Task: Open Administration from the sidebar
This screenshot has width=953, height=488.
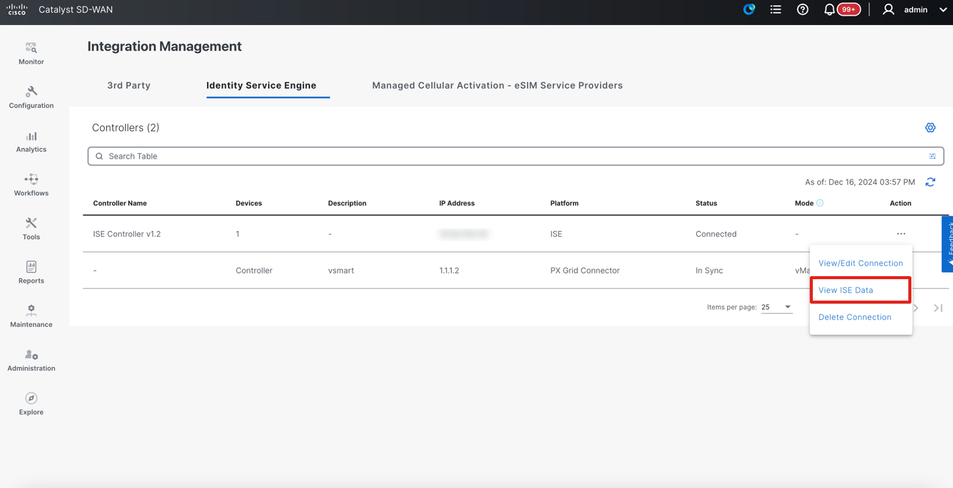Action: coord(31,360)
